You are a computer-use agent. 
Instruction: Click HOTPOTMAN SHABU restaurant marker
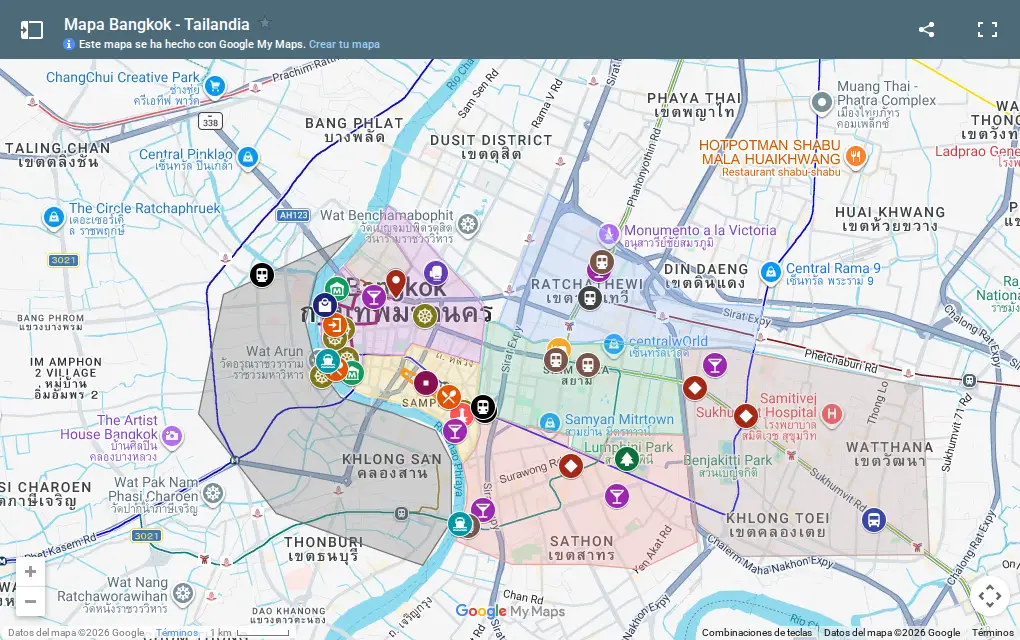(x=855, y=156)
